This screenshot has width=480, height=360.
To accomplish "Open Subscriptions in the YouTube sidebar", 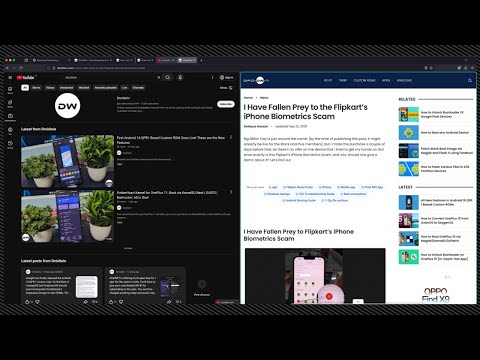I will point(10,117).
